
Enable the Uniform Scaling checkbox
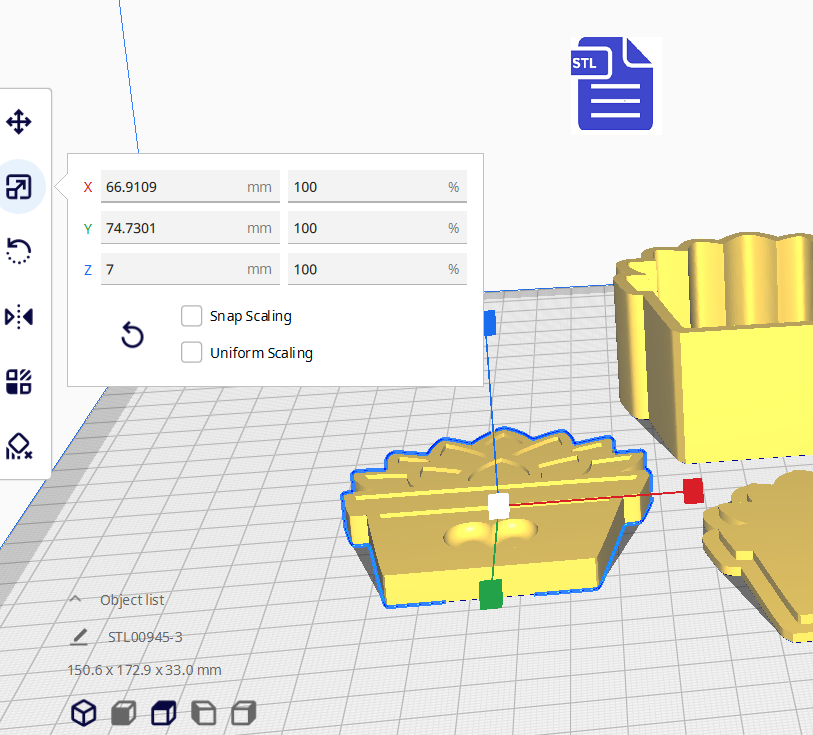click(191, 353)
